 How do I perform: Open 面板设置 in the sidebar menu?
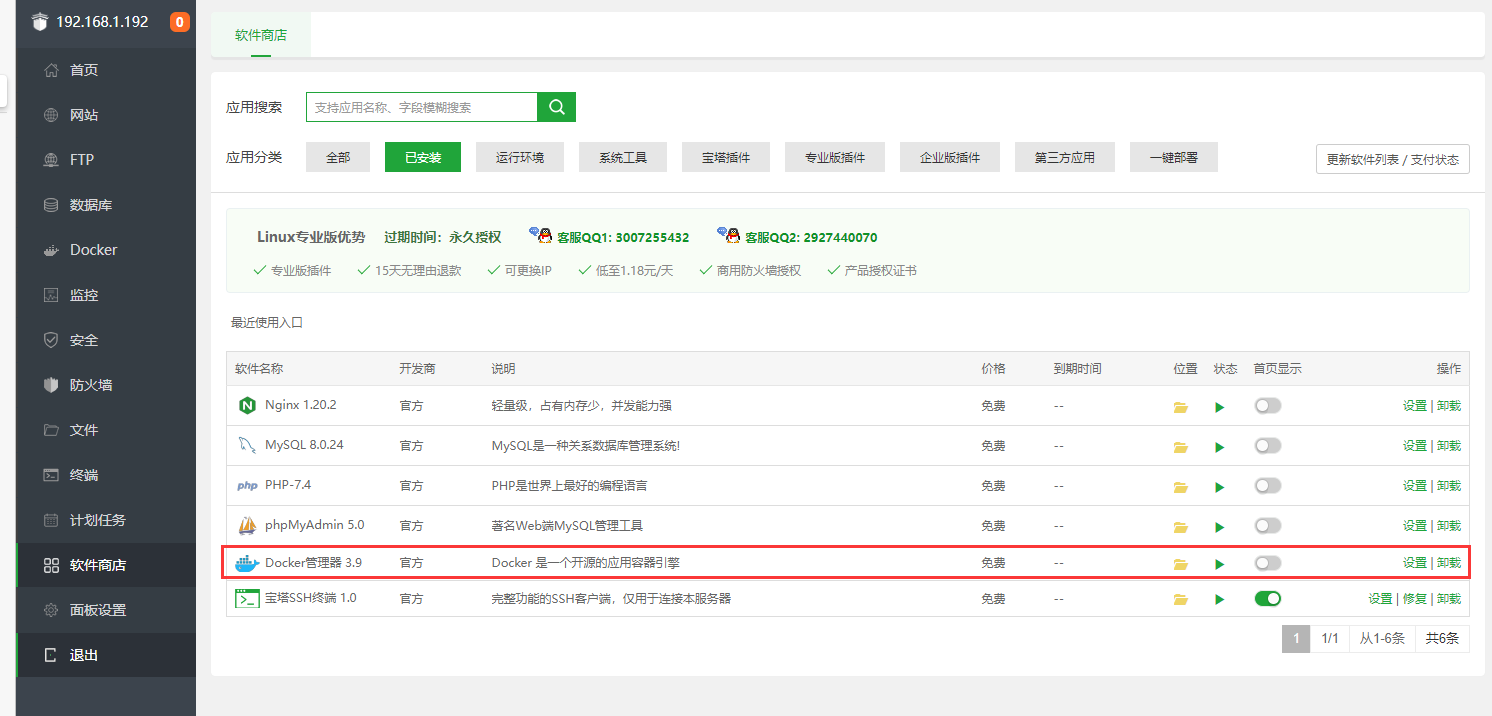tap(106, 610)
